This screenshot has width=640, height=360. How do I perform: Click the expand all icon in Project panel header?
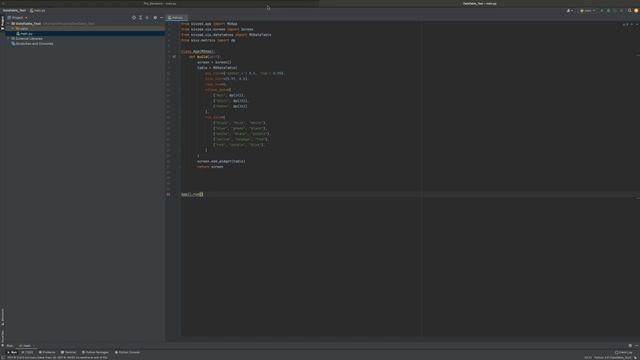pyautogui.click(x=140, y=18)
